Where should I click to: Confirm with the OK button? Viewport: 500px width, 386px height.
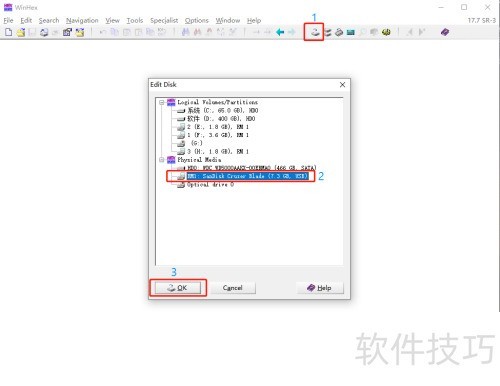point(178,288)
